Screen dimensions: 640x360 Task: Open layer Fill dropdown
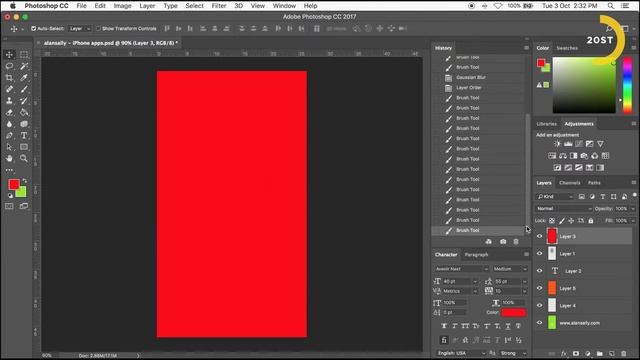(633, 221)
